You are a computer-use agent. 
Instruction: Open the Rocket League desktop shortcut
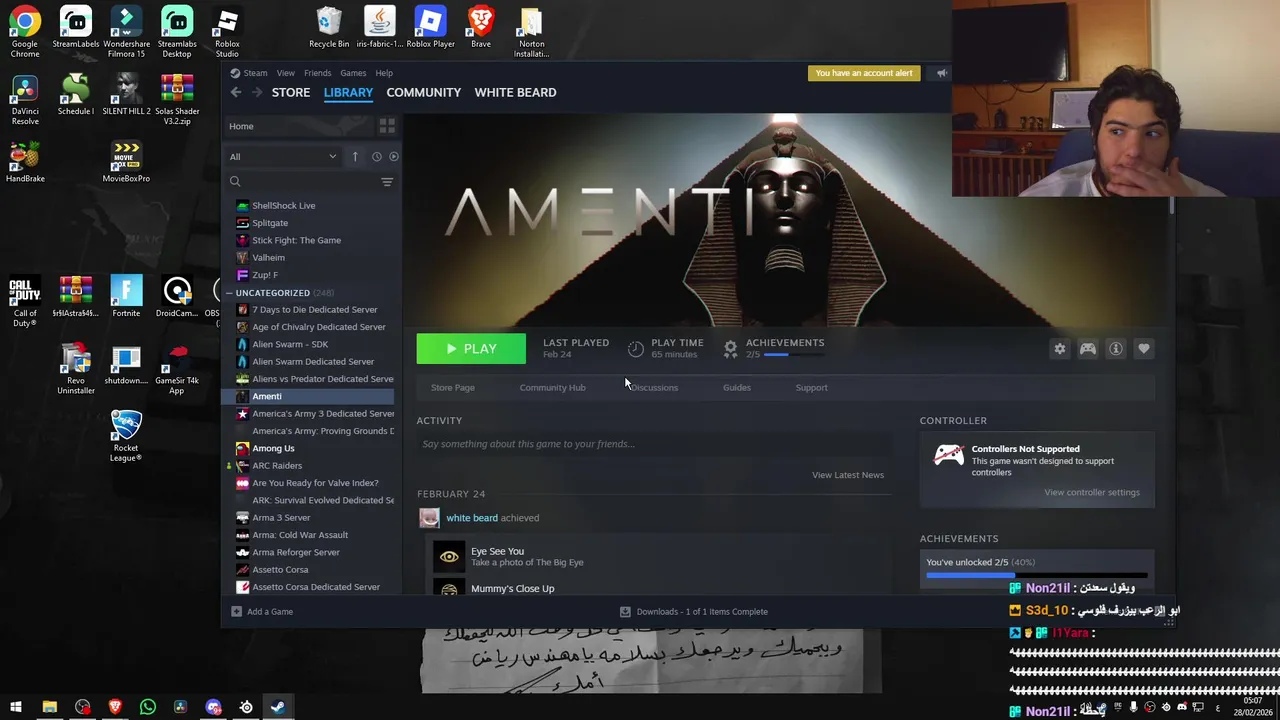(x=126, y=436)
